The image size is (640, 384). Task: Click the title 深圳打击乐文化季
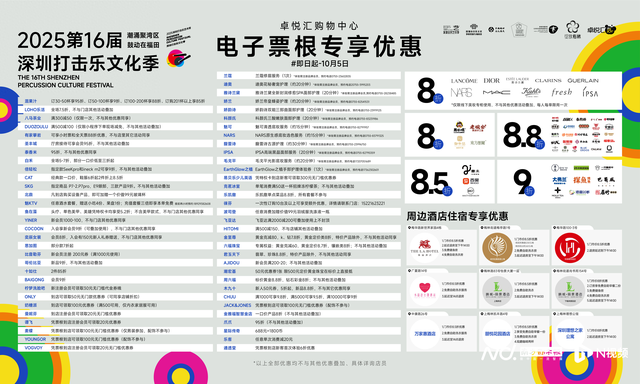88,63
